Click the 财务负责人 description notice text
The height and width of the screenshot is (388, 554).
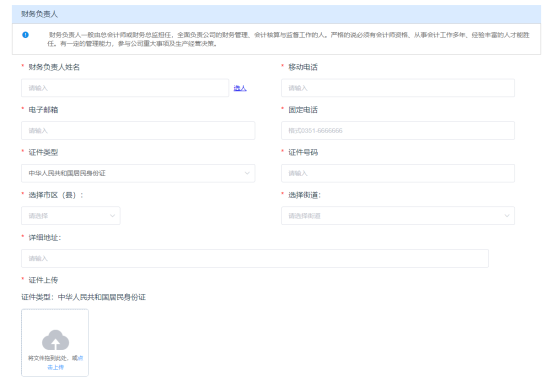(288, 39)
